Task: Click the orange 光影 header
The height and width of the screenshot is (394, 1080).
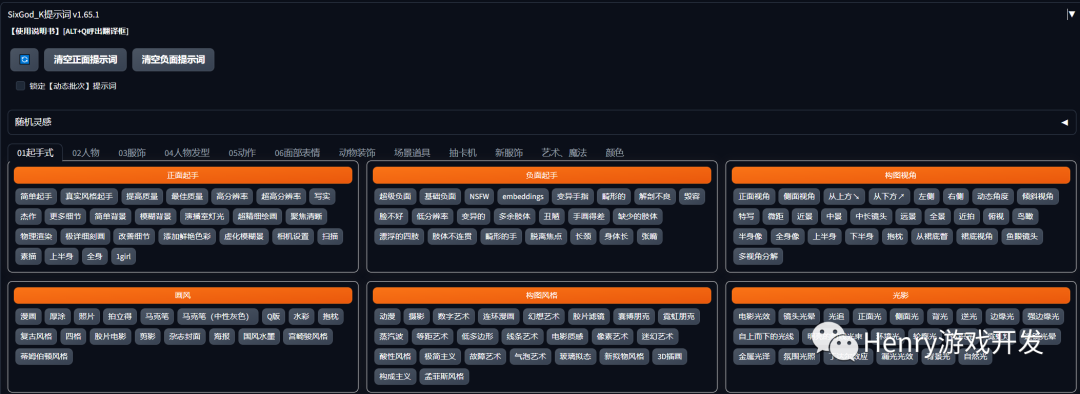Action: click(x=900, y=296)
